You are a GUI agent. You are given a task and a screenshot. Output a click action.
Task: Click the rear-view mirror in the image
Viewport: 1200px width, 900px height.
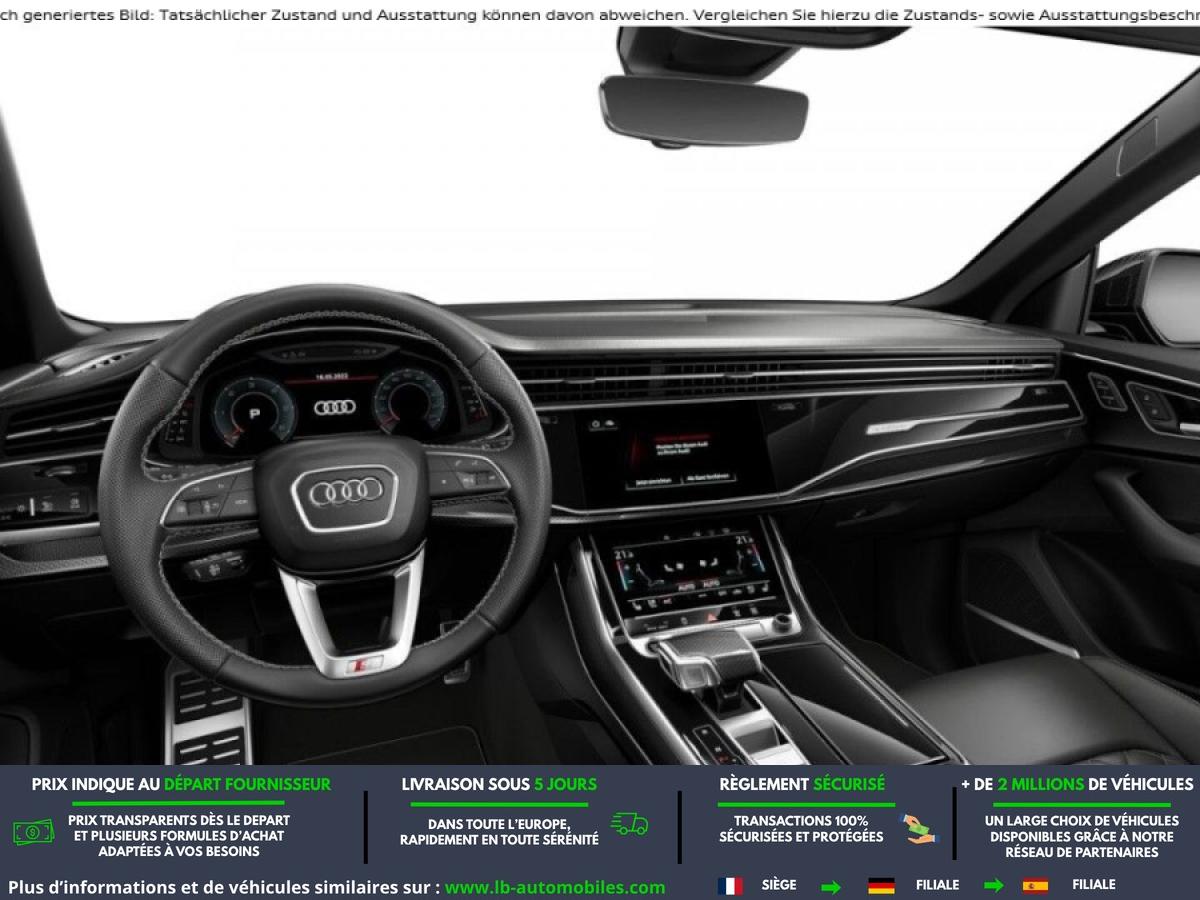pyautogui.click(x=704, y=111)
